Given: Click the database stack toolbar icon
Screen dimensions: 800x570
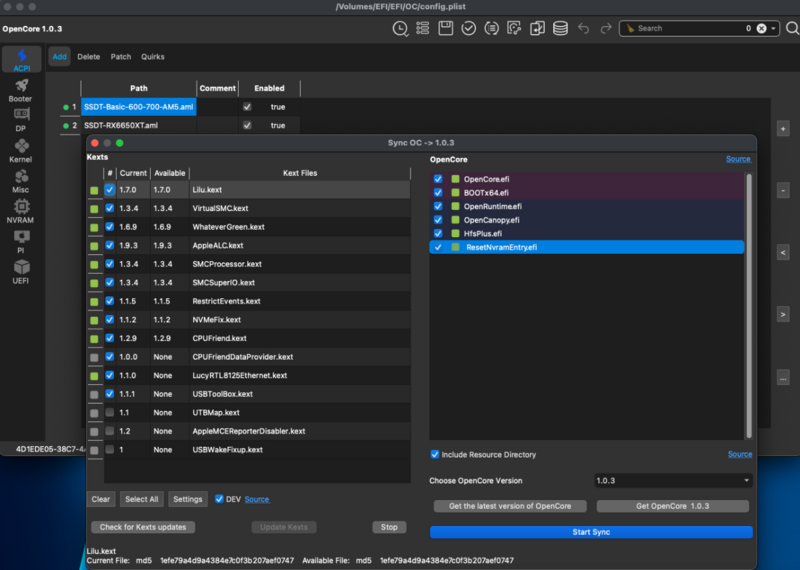Looking at the screenshot, I should [x=560, y=28].
